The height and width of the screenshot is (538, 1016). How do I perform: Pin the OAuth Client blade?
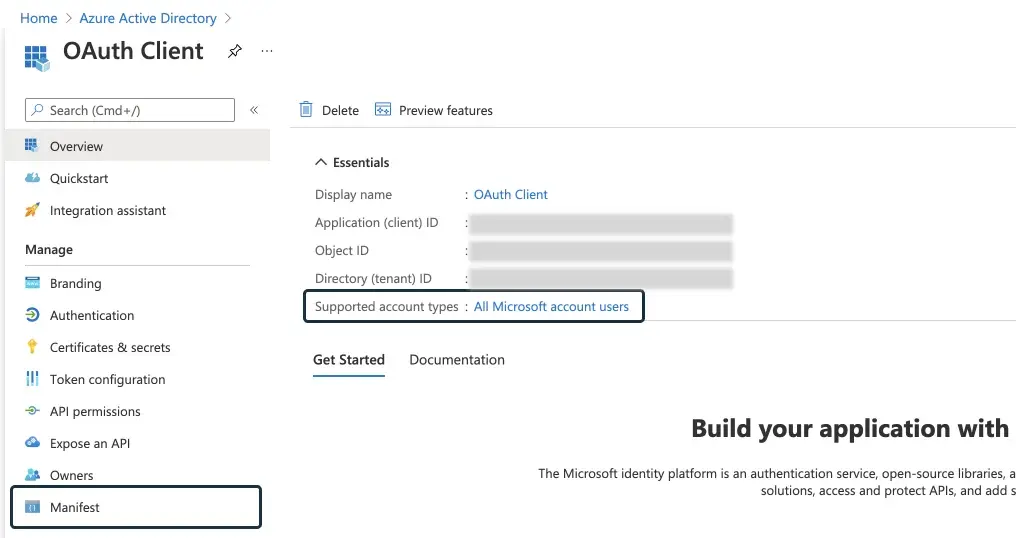pyautogui.click(x=235, y=51)
